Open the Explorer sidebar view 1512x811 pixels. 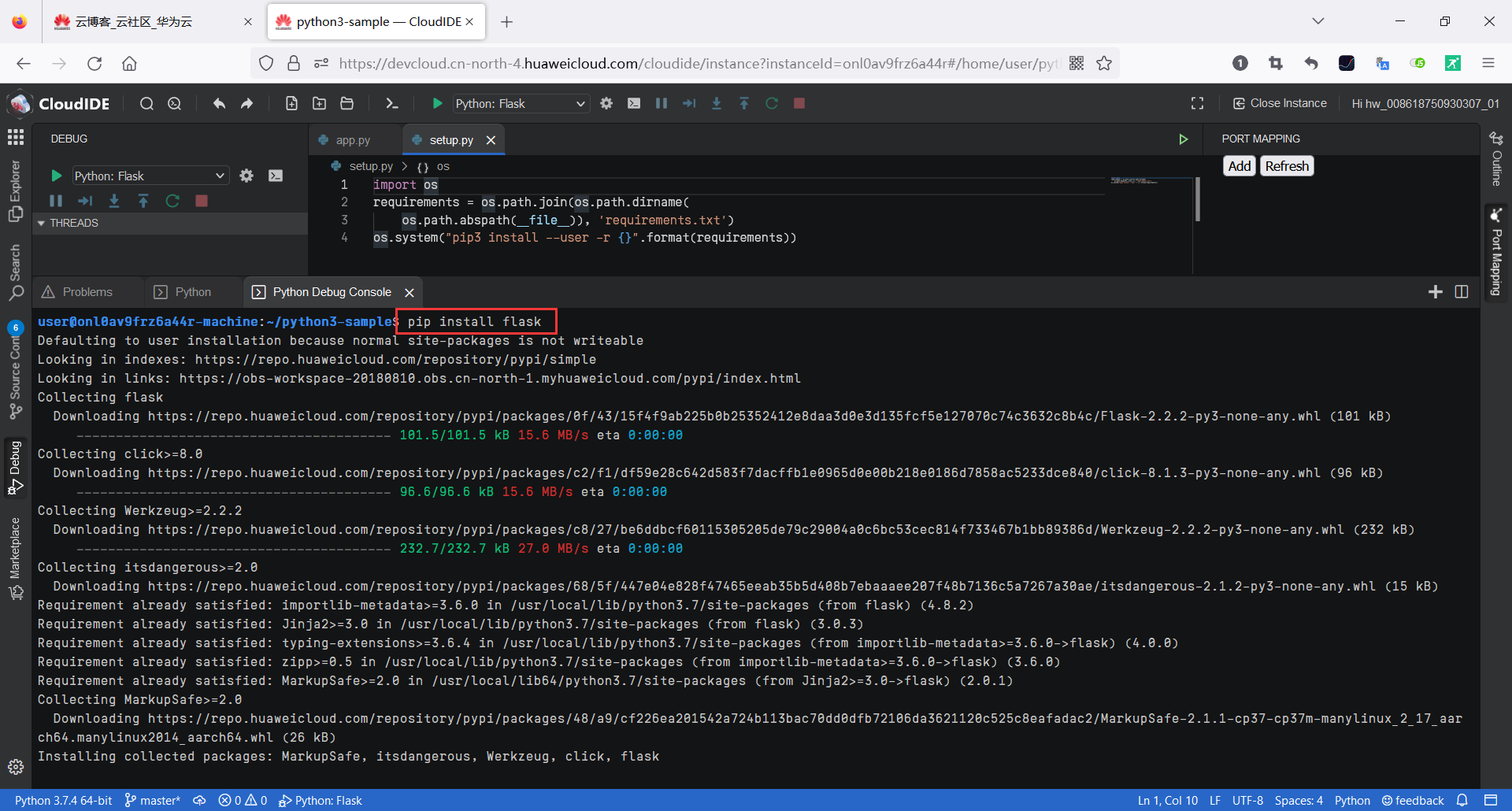[x=15, y=191]
